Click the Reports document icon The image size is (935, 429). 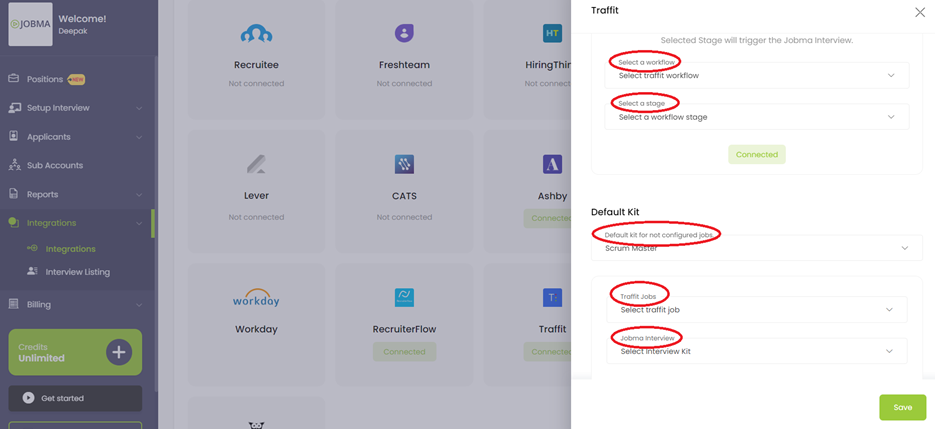(x=14, y=194)
